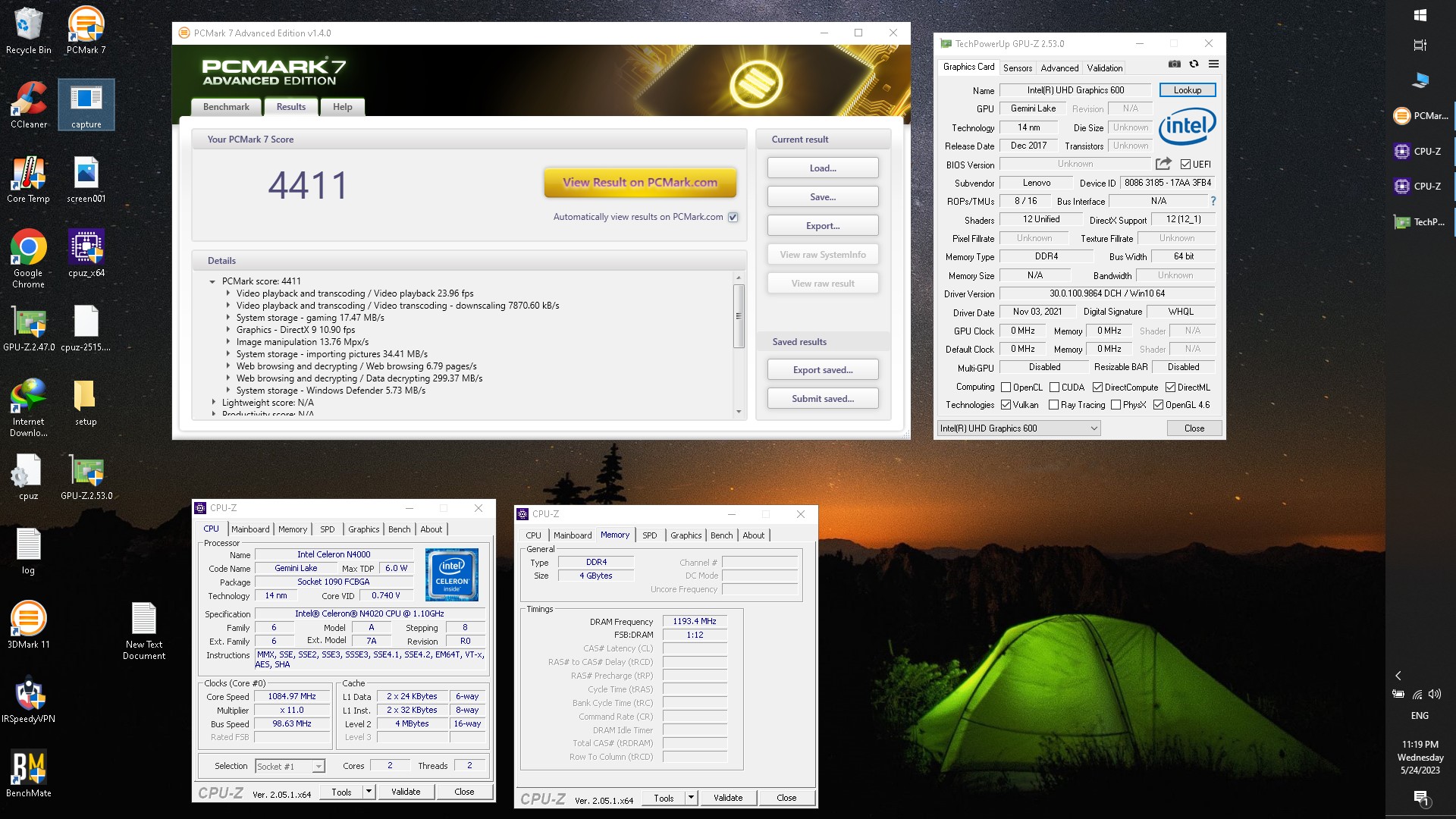Viewport: 1456px width, 819px height.
Task: Open the log text file icon
Action: (28, 551)
